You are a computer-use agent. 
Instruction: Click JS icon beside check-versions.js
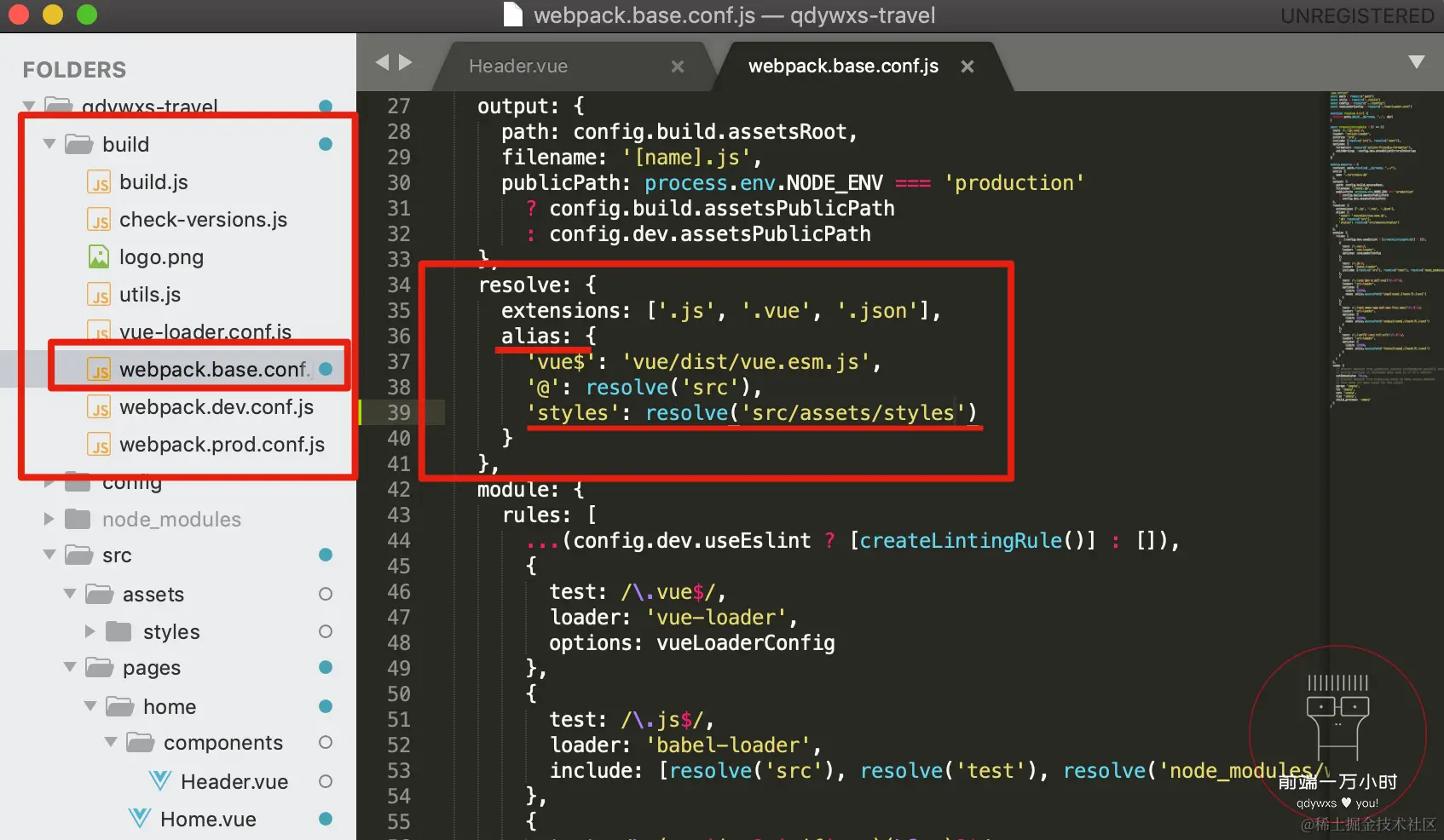tap(99, 220)
